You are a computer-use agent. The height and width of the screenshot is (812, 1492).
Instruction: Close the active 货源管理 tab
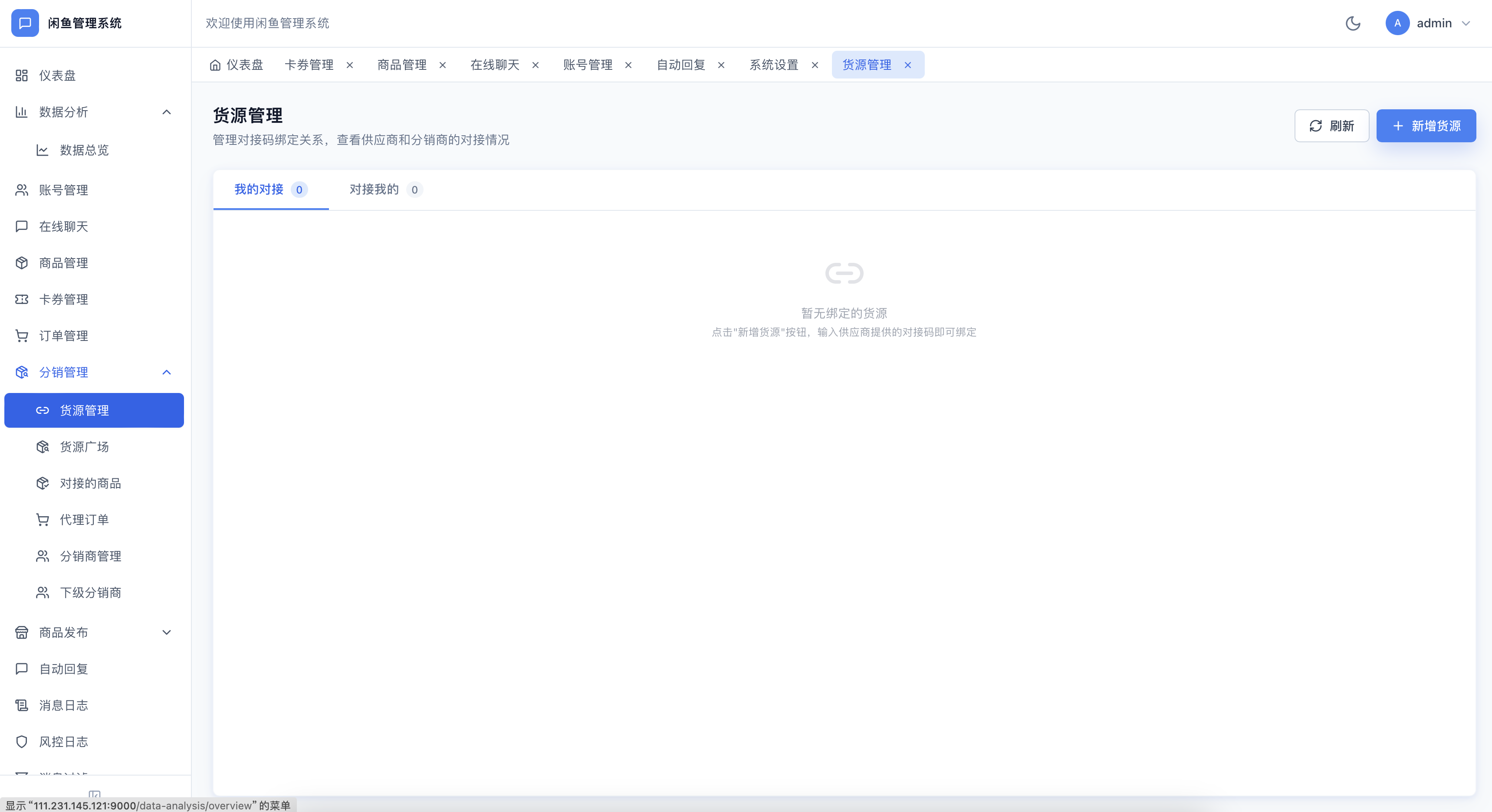click(907, 65)
